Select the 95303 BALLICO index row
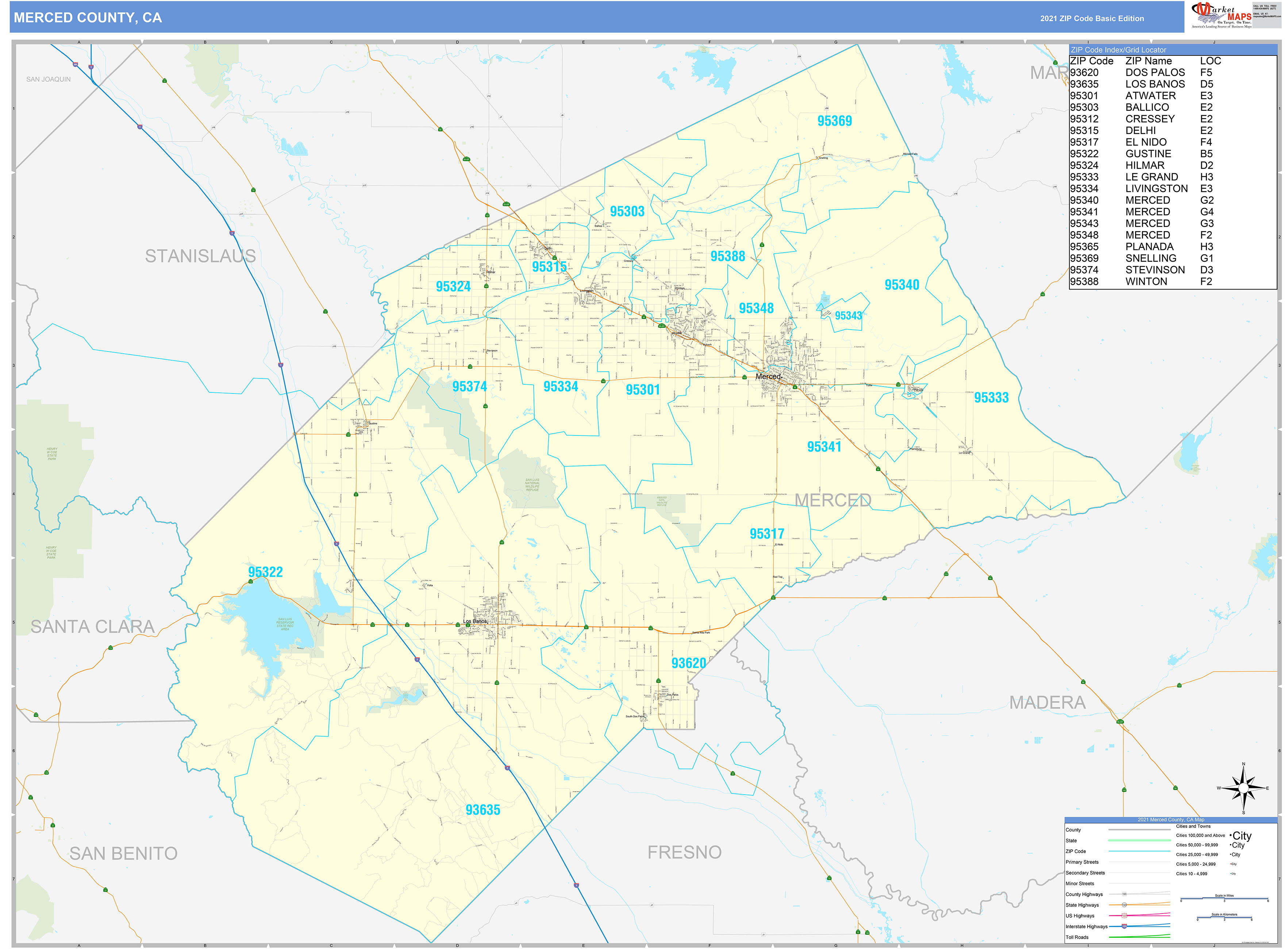This screenshot has height=949, width=1288. pos(1142,107)
